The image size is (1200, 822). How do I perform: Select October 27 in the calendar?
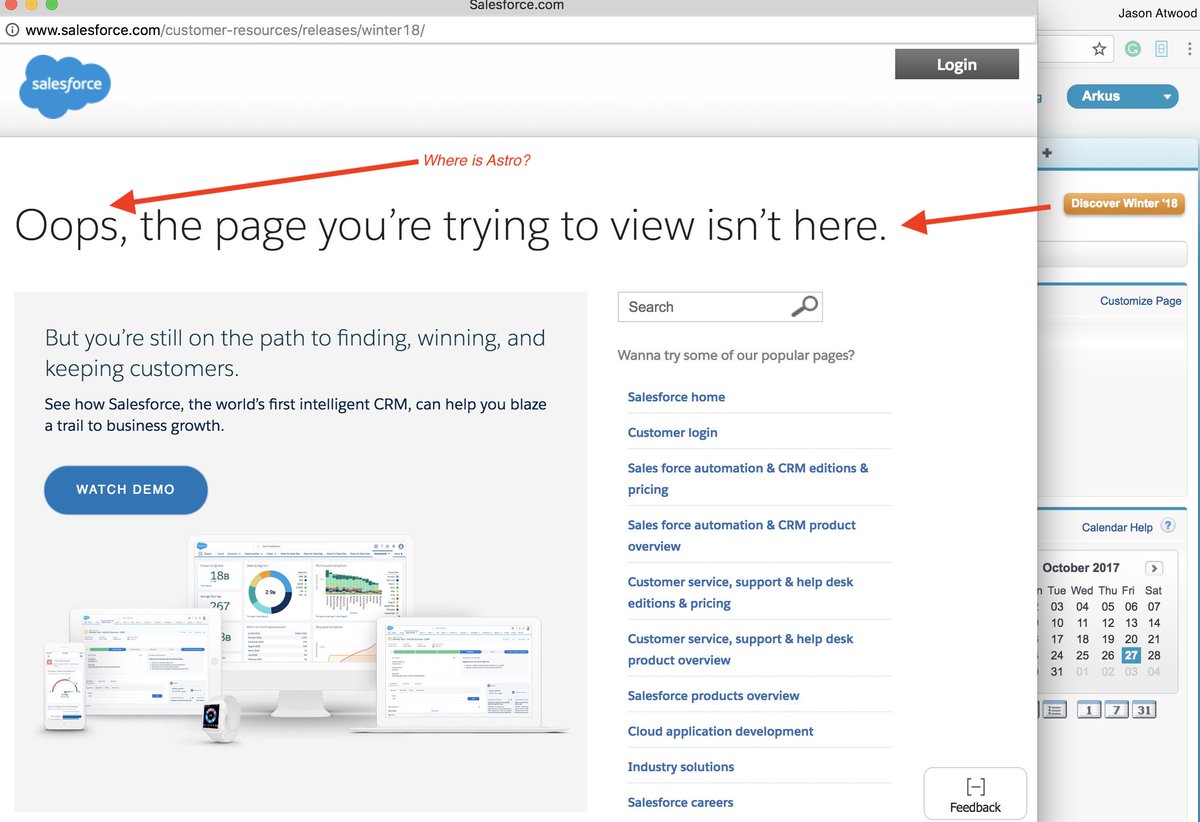click(x=1130, y=655)
